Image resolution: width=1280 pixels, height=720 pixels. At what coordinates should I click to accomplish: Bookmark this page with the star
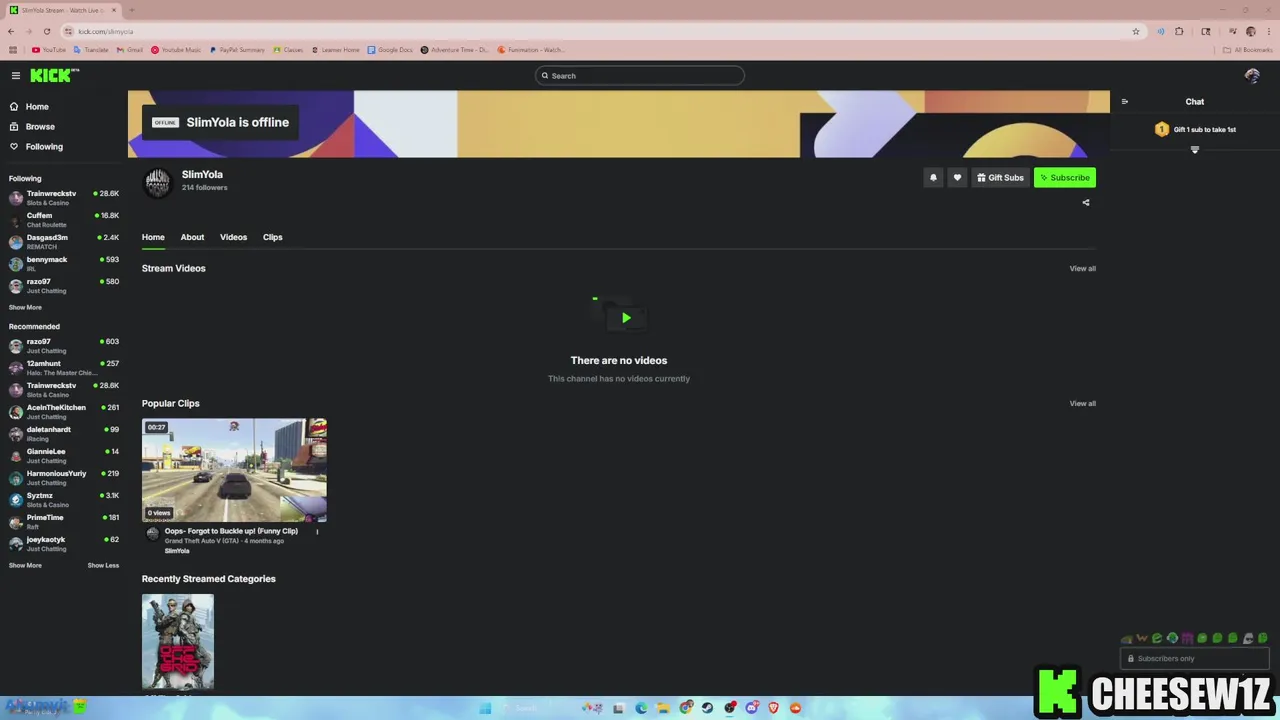coord(1135,31)
